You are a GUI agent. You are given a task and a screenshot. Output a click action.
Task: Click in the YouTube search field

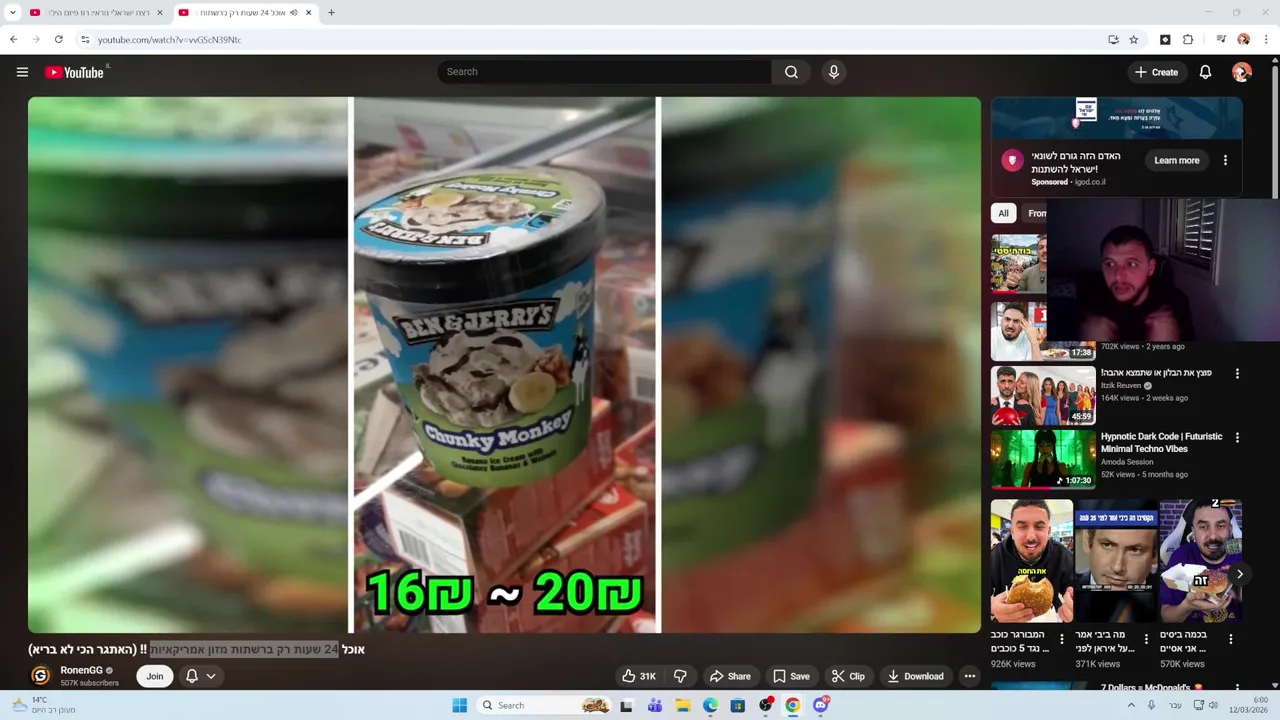click(x=604, y=72)
